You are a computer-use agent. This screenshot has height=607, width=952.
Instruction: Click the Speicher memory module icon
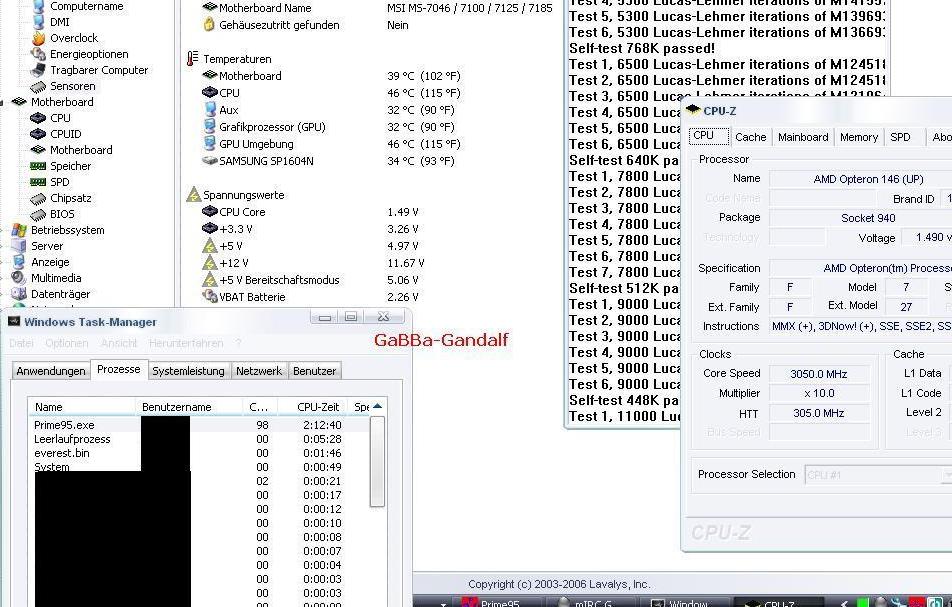38,166
